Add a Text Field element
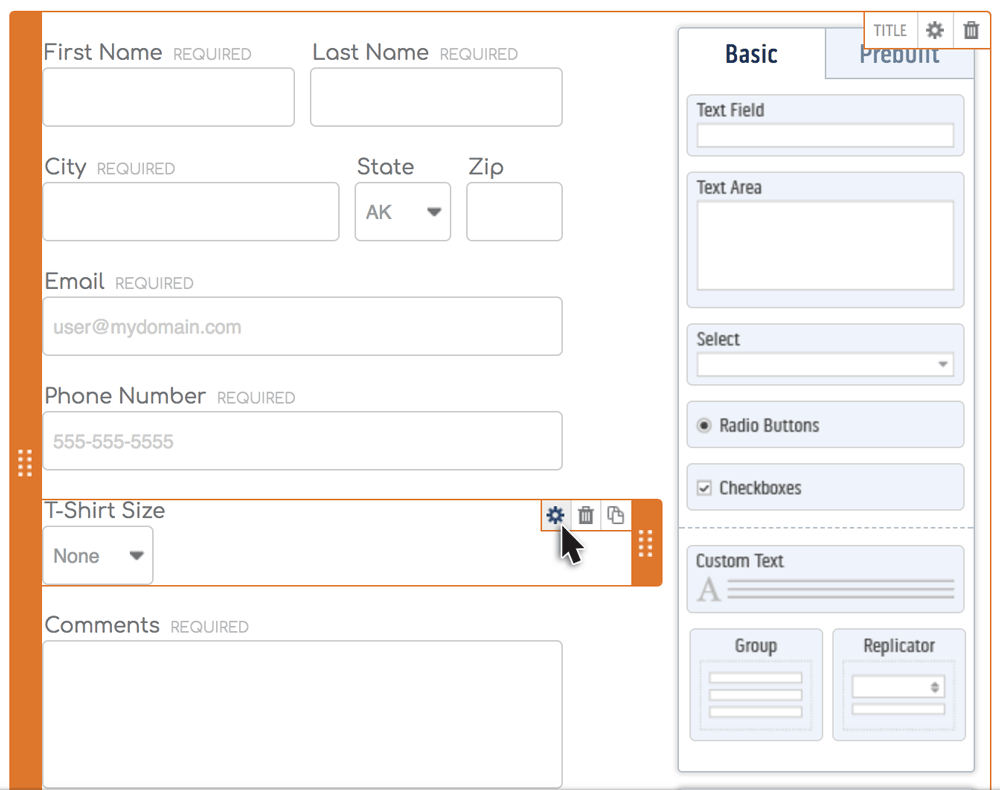The width and height of the screenshot is (1000, 790). click(825, 124)
